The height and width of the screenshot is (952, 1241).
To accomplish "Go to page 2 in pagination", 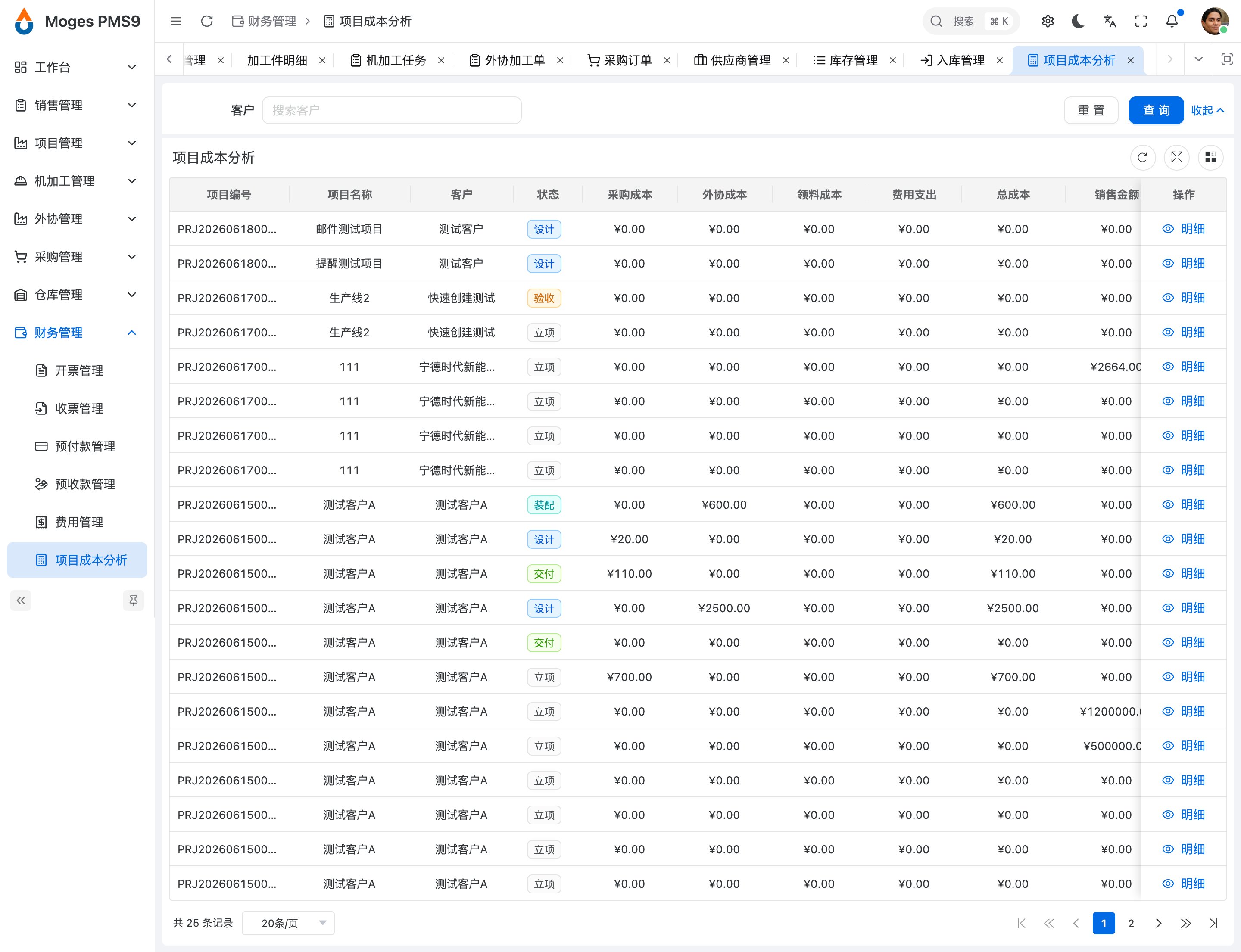I will 1131,923.
